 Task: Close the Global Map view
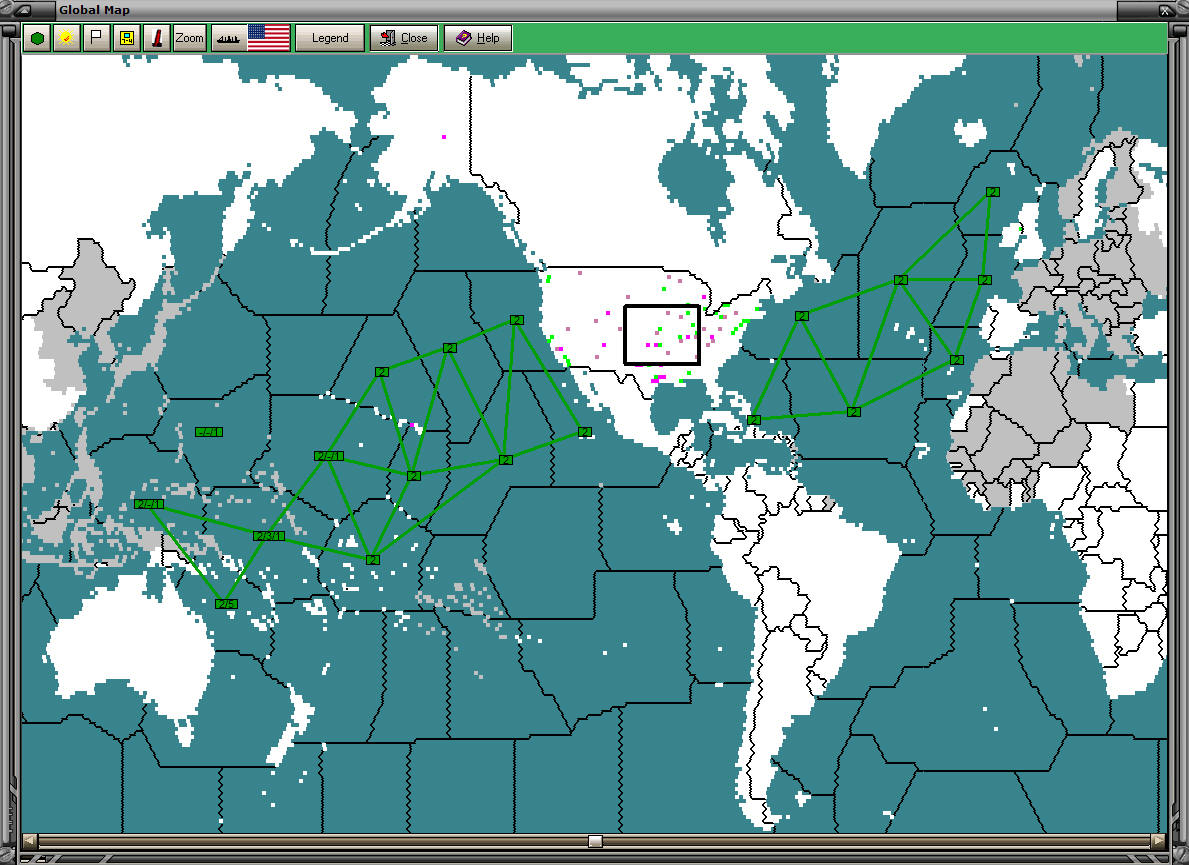click(x=403, y=38)
